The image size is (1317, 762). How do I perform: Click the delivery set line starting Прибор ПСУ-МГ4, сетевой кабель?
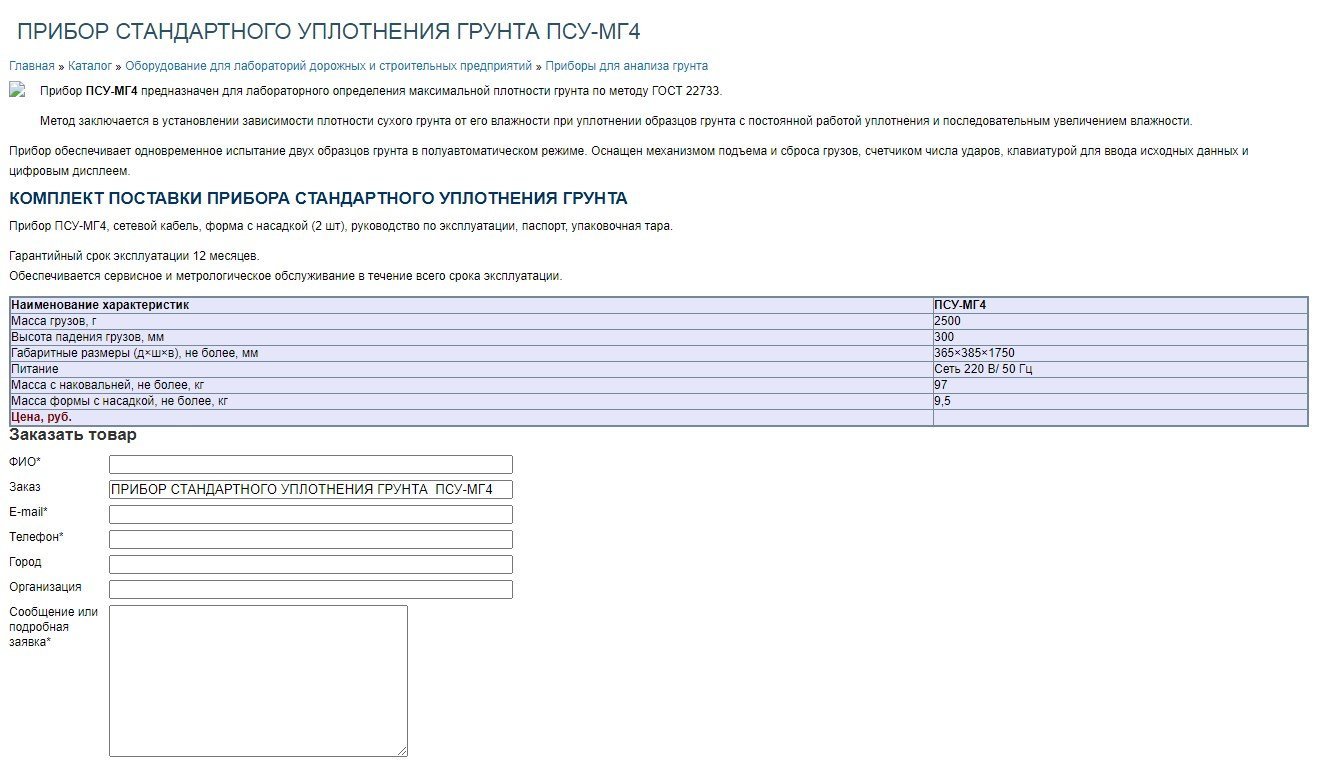click(341, 226)
